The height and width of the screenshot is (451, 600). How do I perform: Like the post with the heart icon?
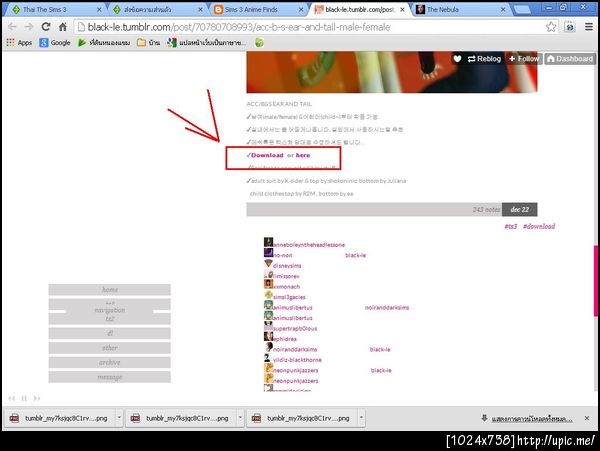(457, 59)
